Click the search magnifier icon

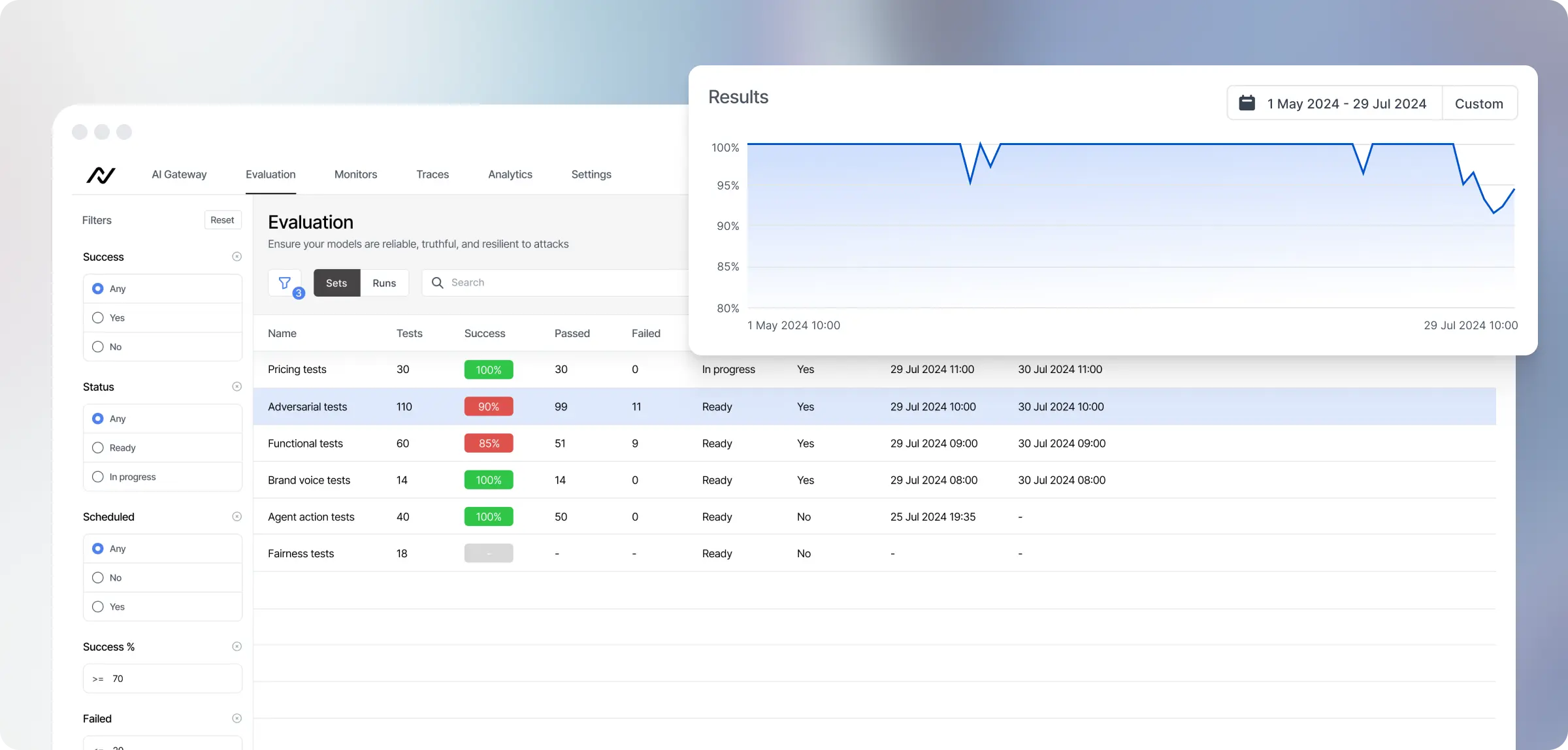tap(438, 282)
